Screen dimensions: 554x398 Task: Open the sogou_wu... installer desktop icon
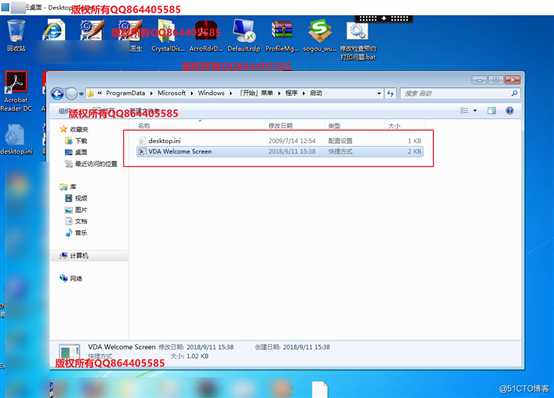[320, 35]
